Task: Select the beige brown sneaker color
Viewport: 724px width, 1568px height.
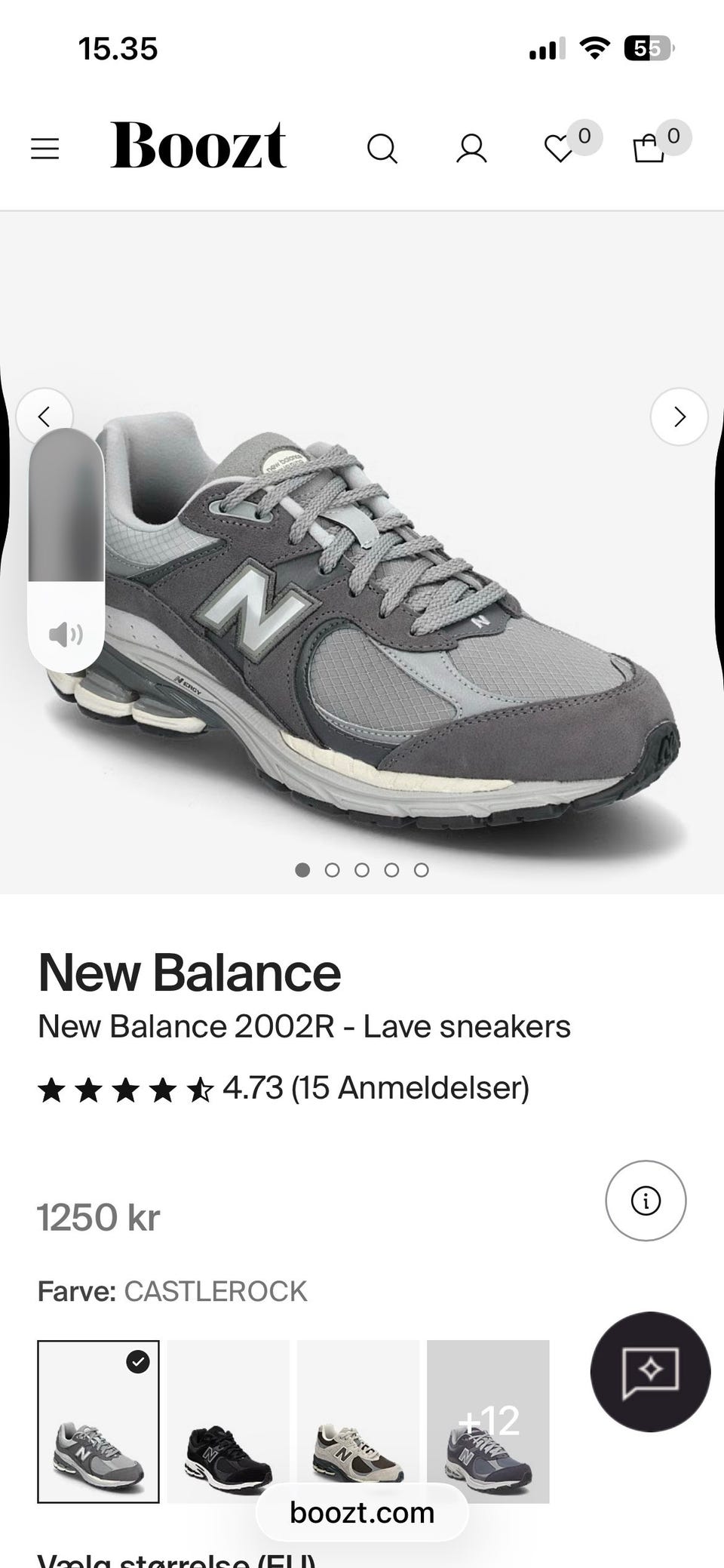Action: 358,1422
